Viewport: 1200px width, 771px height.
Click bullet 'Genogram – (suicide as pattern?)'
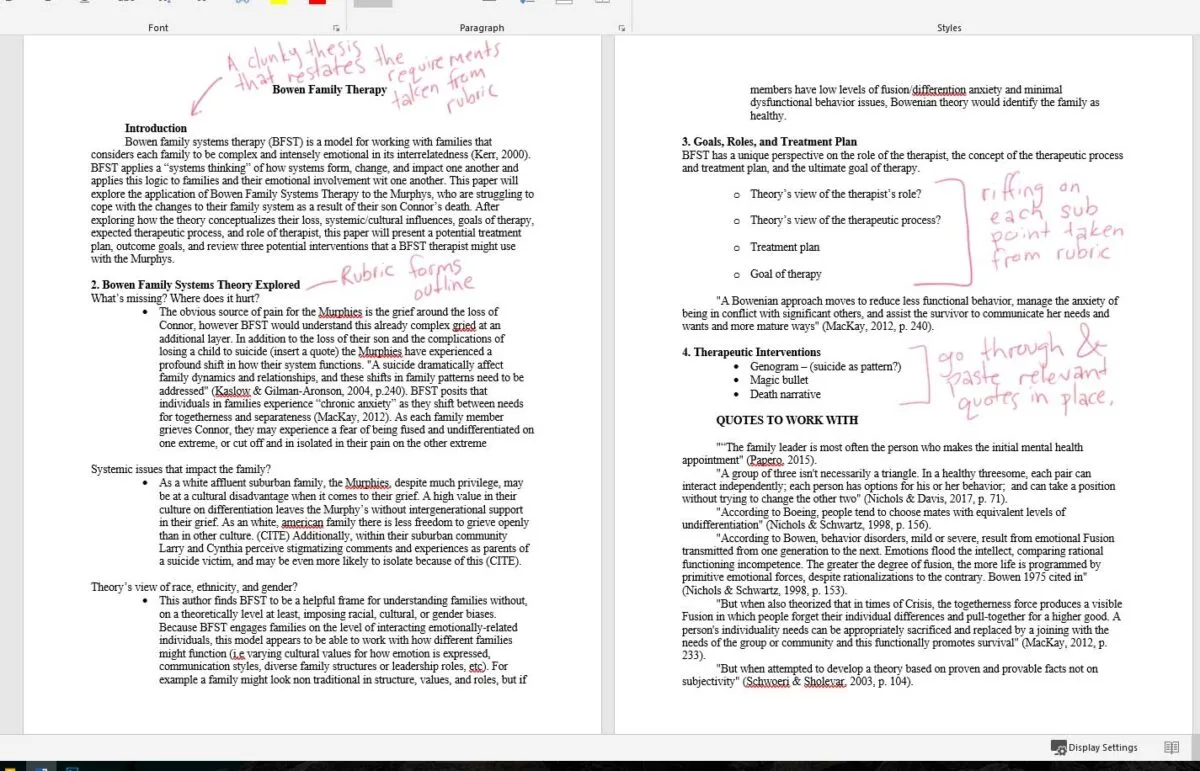click(x=825, y=367)
